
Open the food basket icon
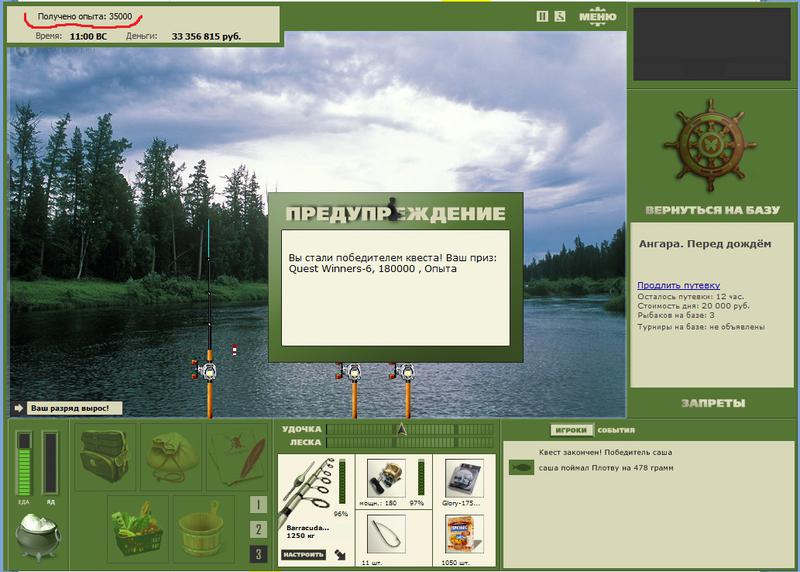pos(138,529)
